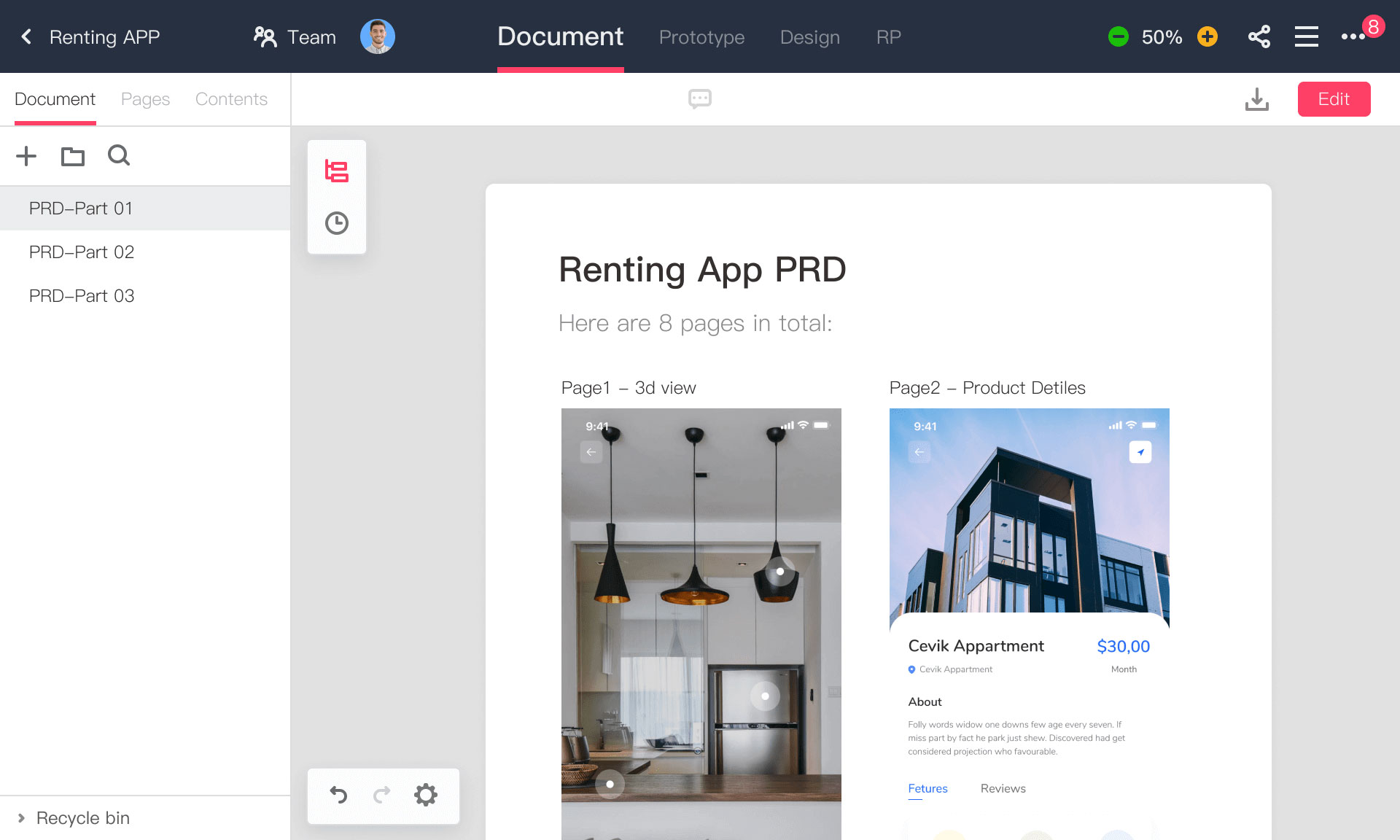Click back arrow in Page2 phone mockup

919,452
